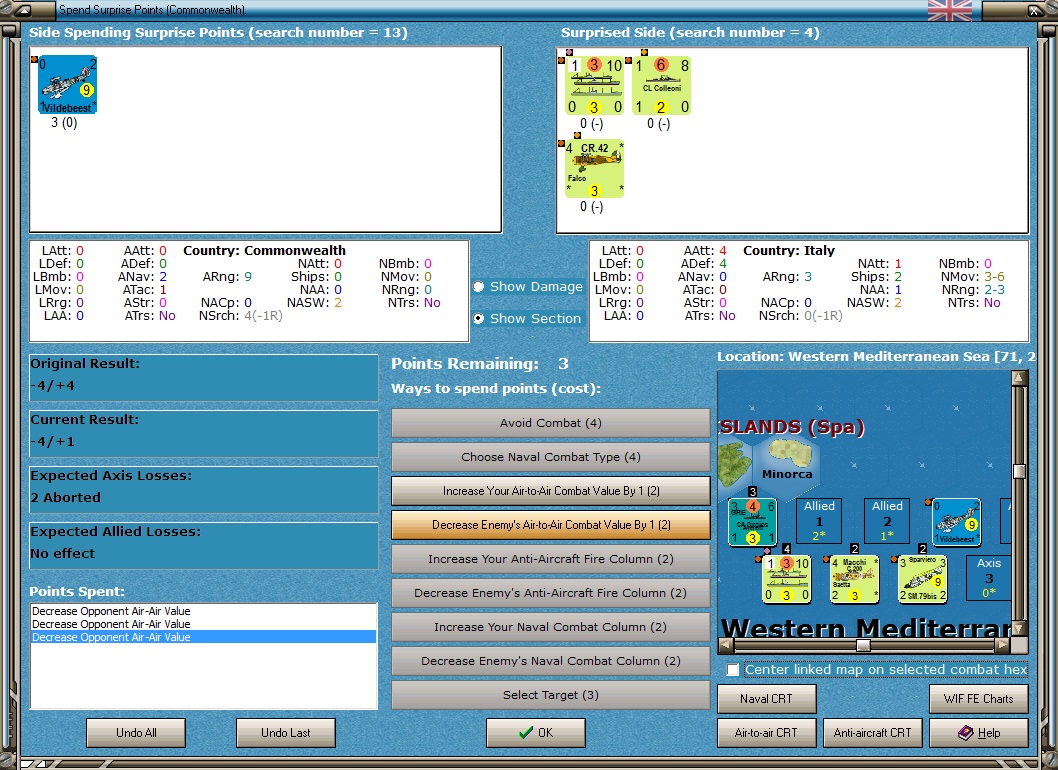Open Help with the book icon button
Image resolution: width=1058 pixels, height=770 pixels.
(x=978, y=733)
